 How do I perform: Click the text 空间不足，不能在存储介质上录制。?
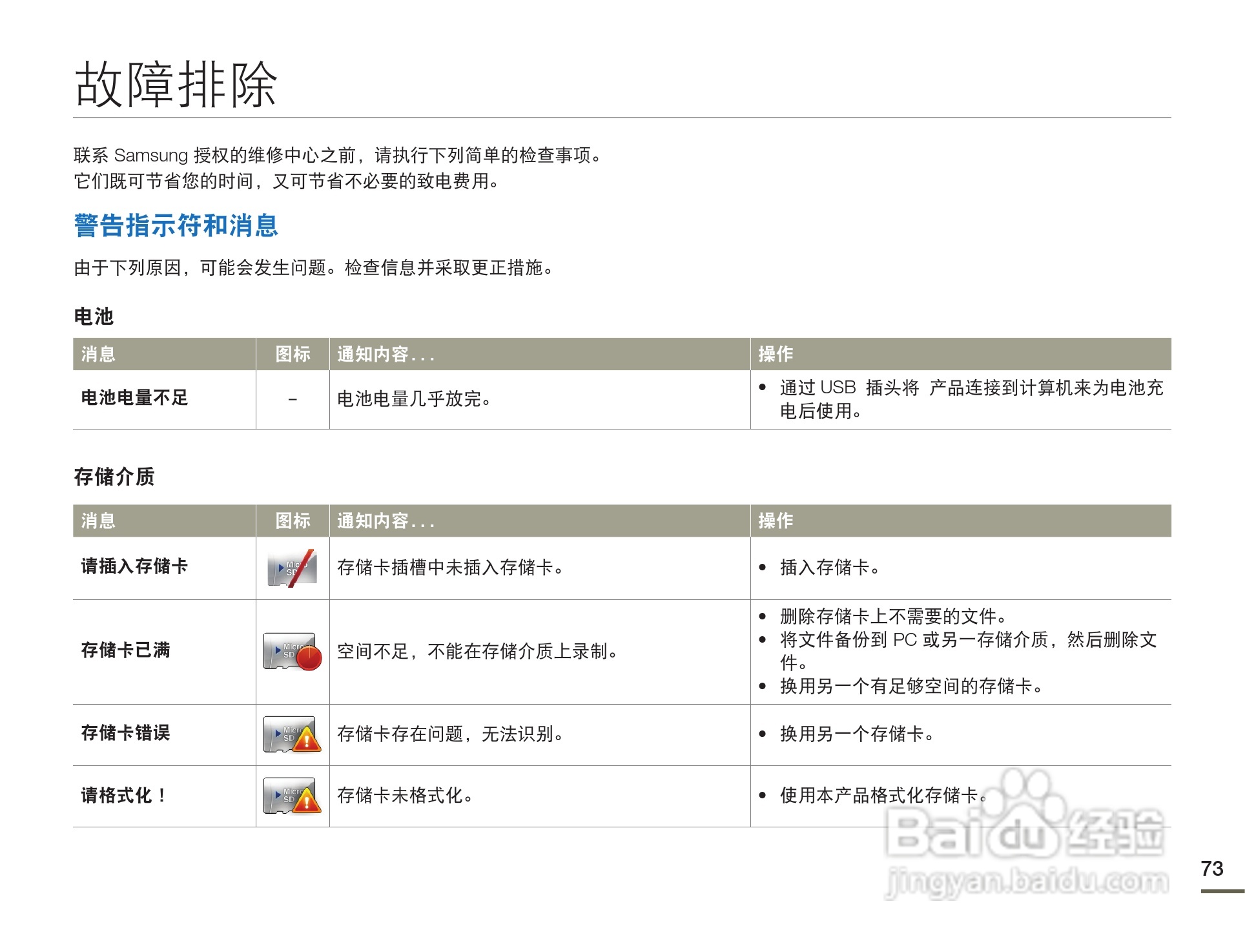pyautogui.click(x=478, y=652)
